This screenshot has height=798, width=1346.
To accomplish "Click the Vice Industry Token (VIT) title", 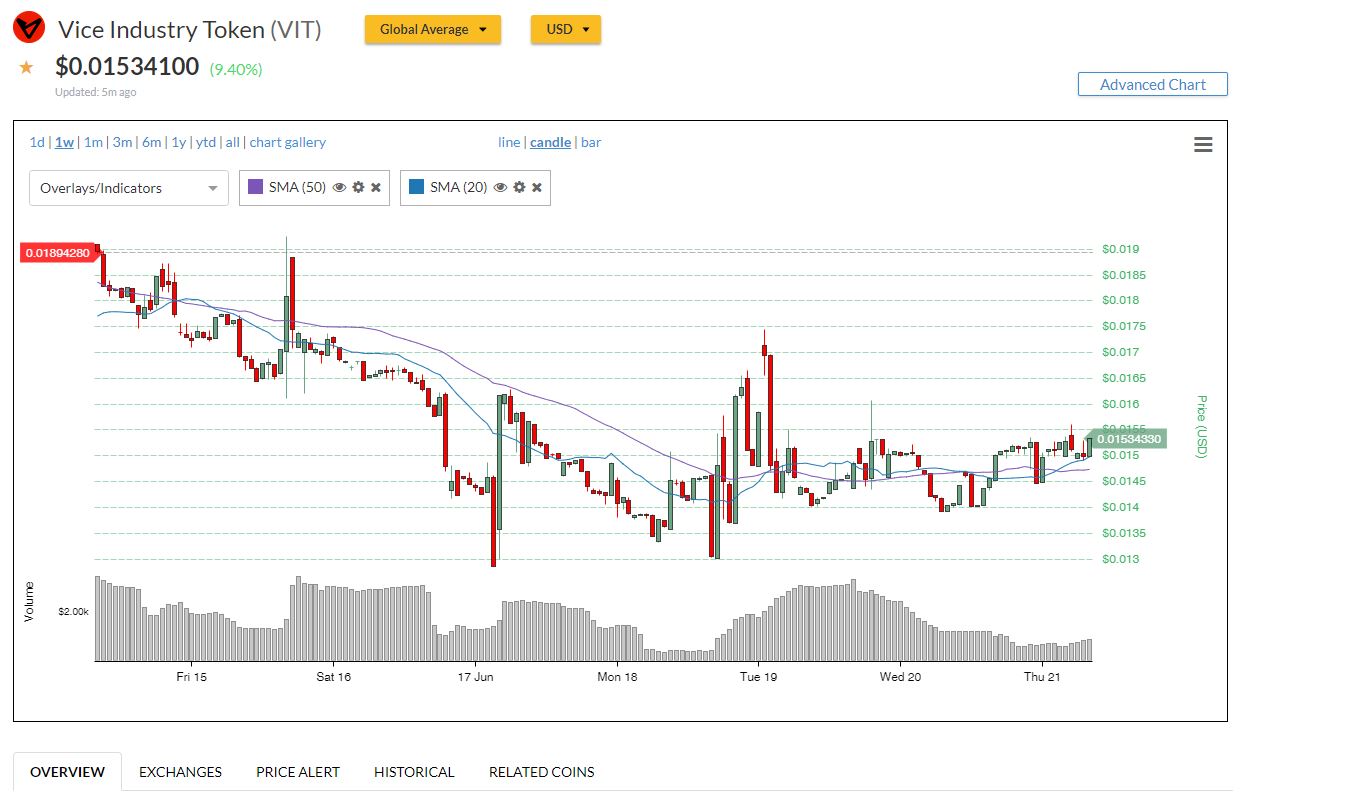I will 190,30.
